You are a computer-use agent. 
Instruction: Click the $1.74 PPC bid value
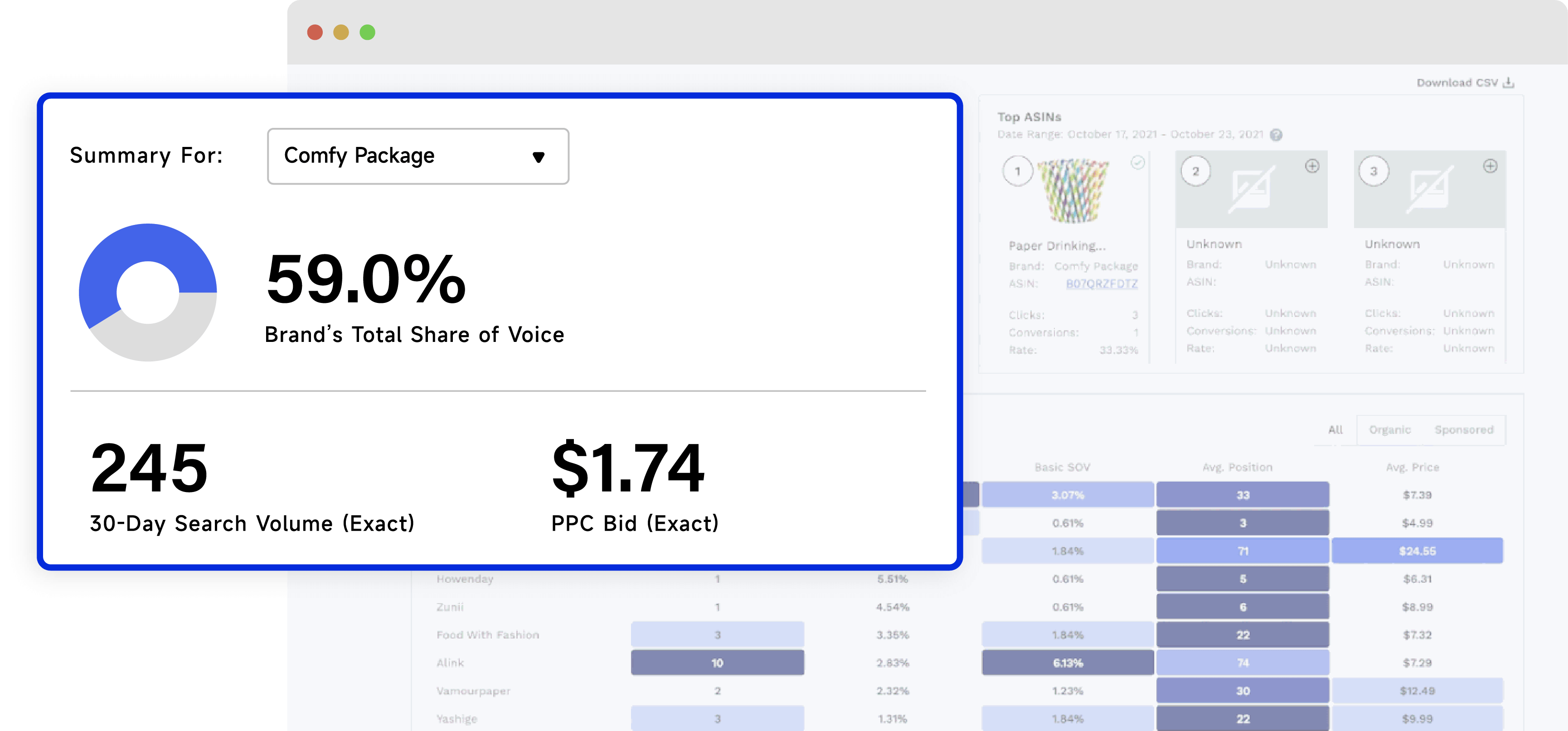click(627, 468)
